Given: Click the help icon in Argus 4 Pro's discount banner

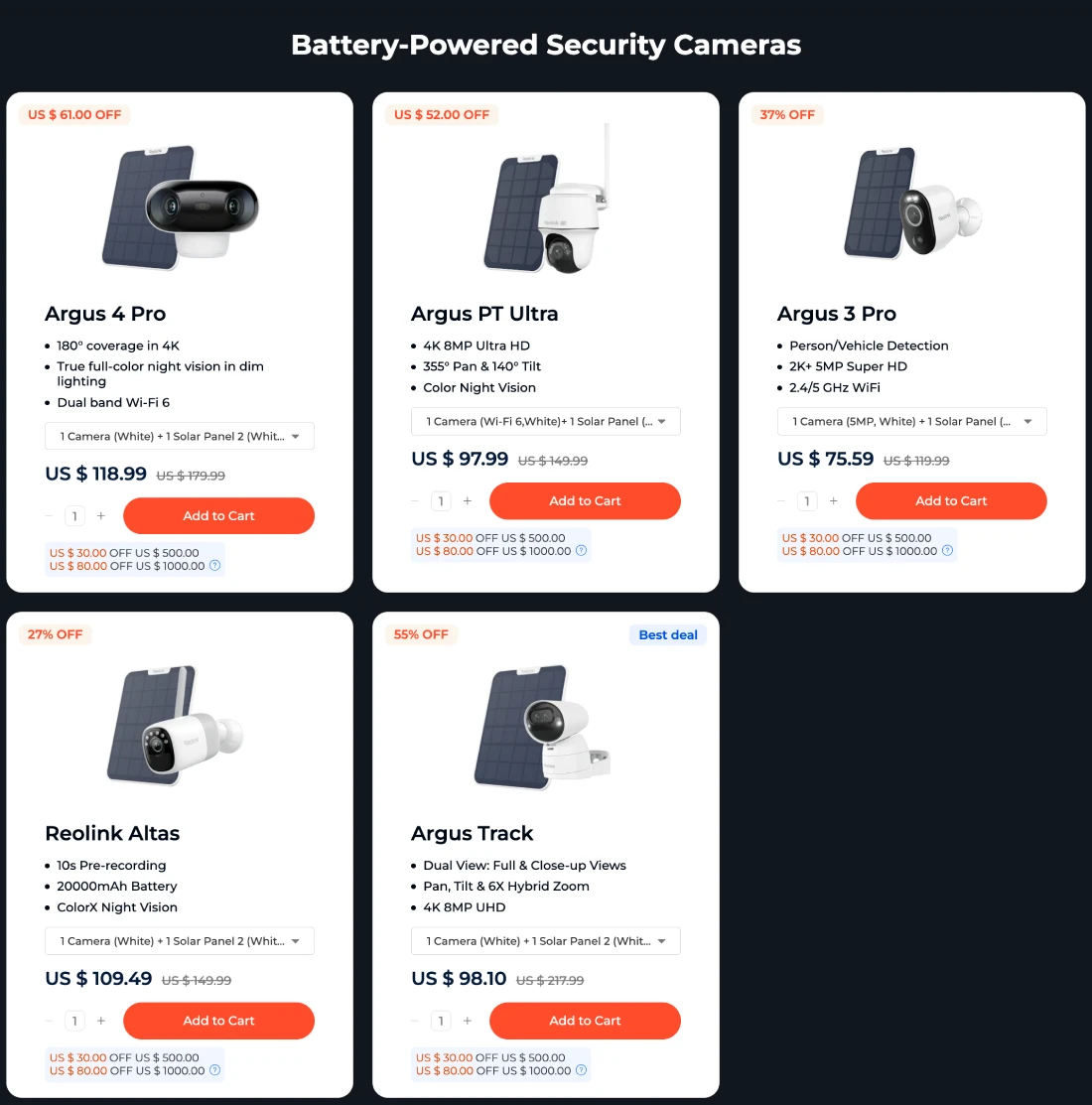Looking at the screenshot, I should pyautogui.click(x=215, y=566).
